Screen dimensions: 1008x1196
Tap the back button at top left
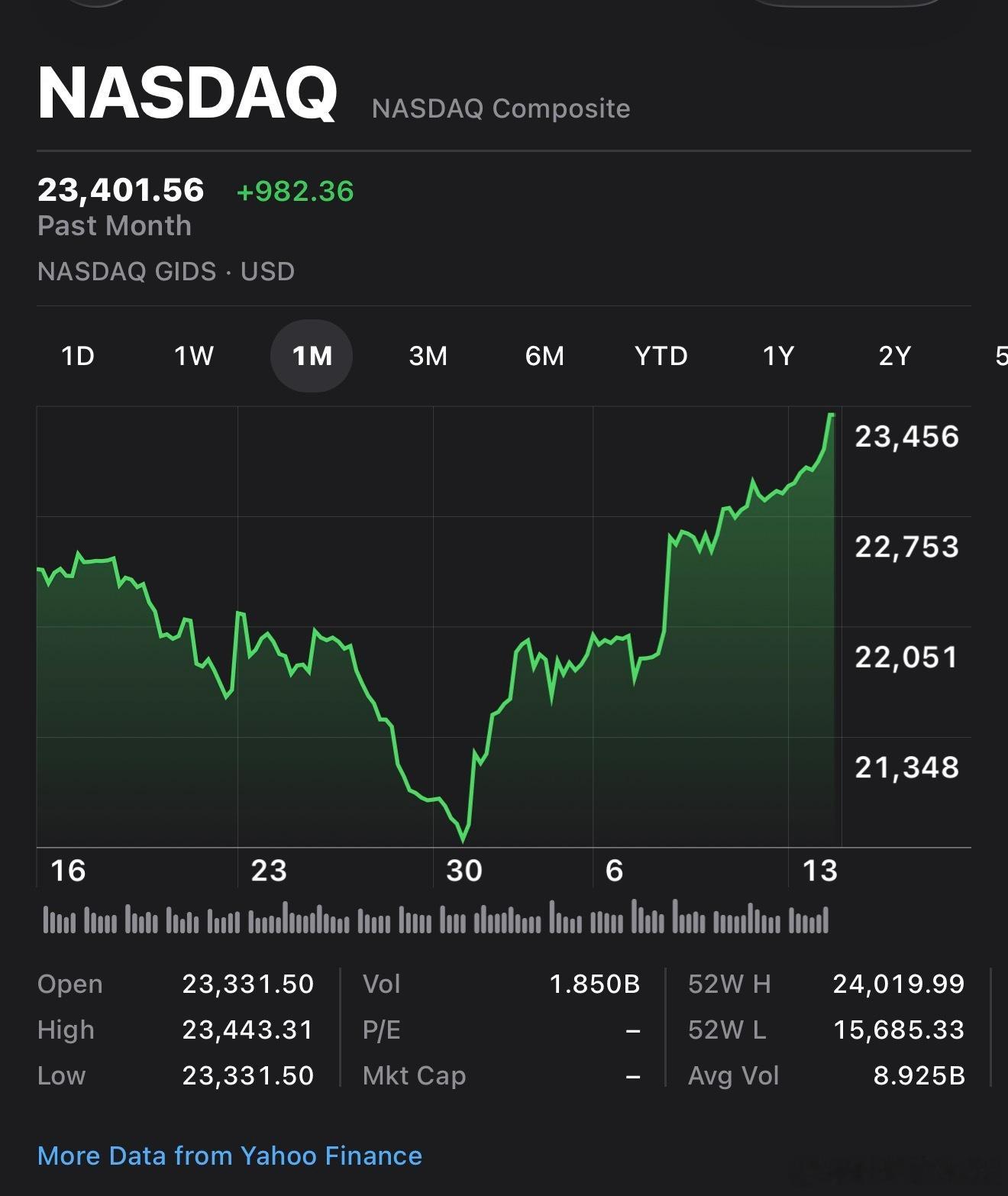point(95,4)
